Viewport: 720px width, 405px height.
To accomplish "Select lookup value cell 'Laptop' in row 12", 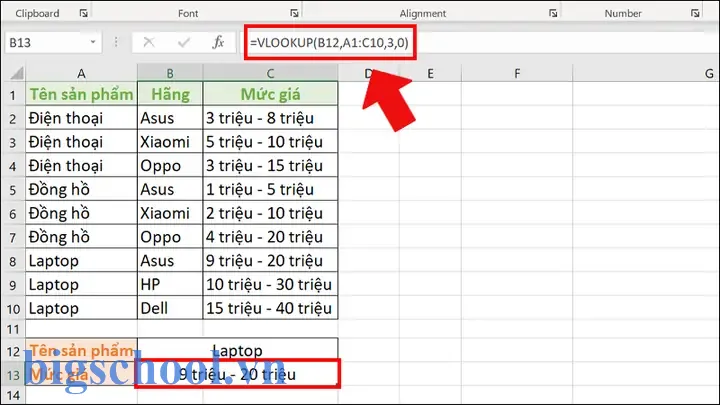I will point(237,351).
